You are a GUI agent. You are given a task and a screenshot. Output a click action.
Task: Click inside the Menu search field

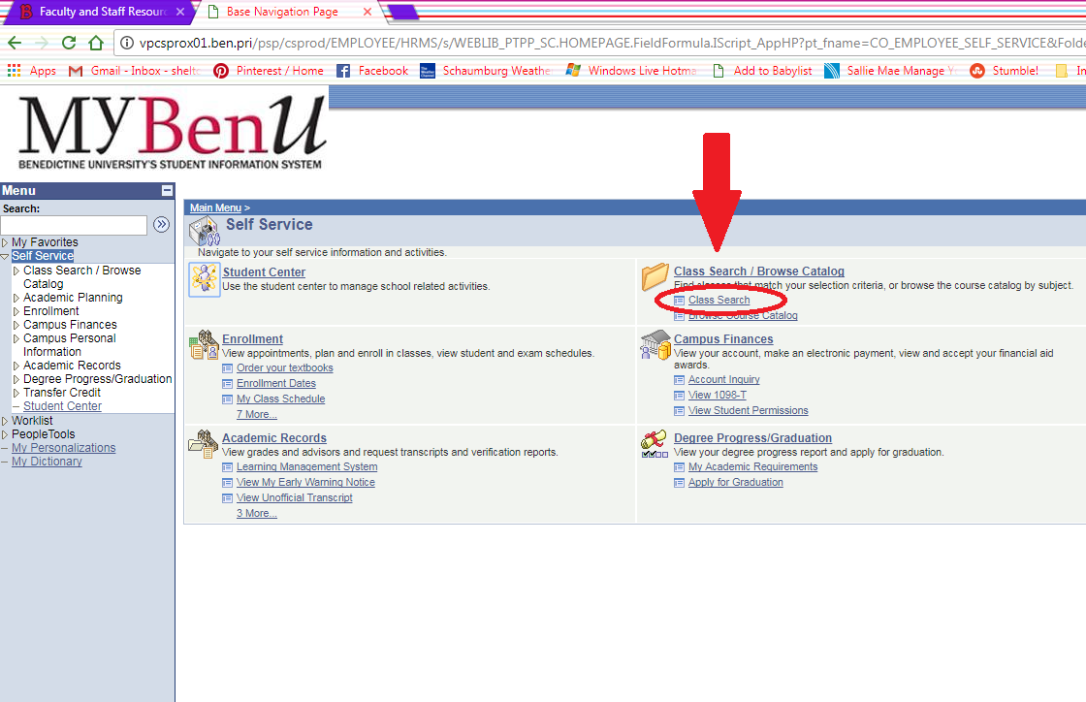pyautogui.click(x=74, y=224)
